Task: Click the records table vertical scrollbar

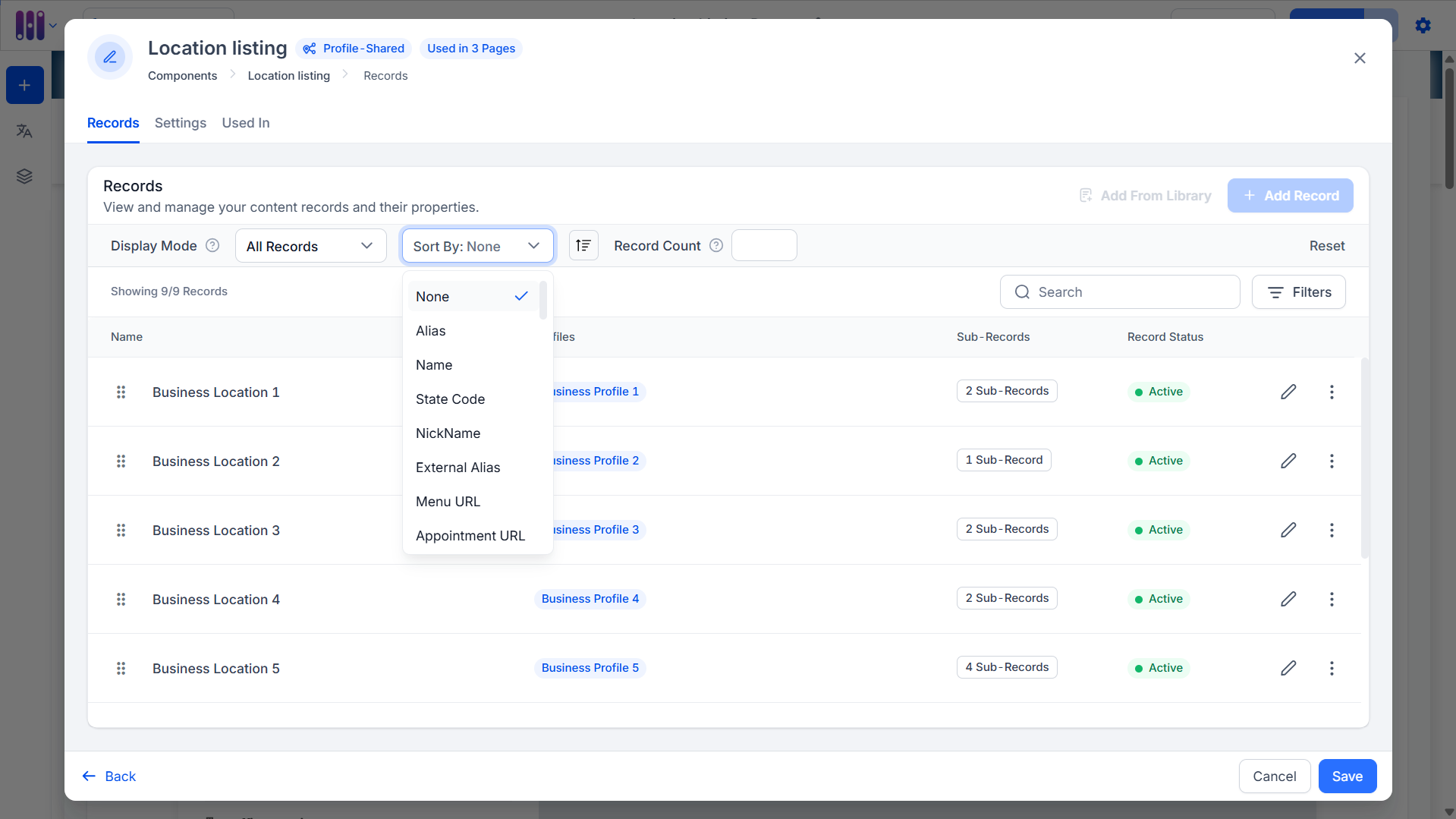Action: pos(1365,458)
